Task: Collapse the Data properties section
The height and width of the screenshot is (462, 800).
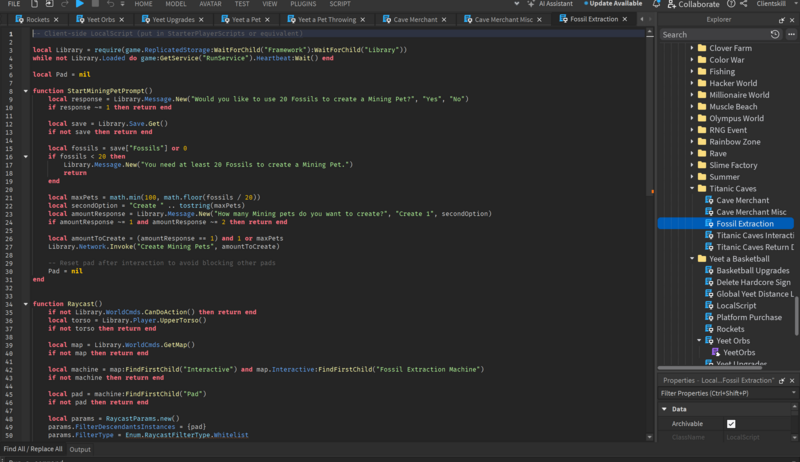Action: pyautogui.click(x=665, y=409)
